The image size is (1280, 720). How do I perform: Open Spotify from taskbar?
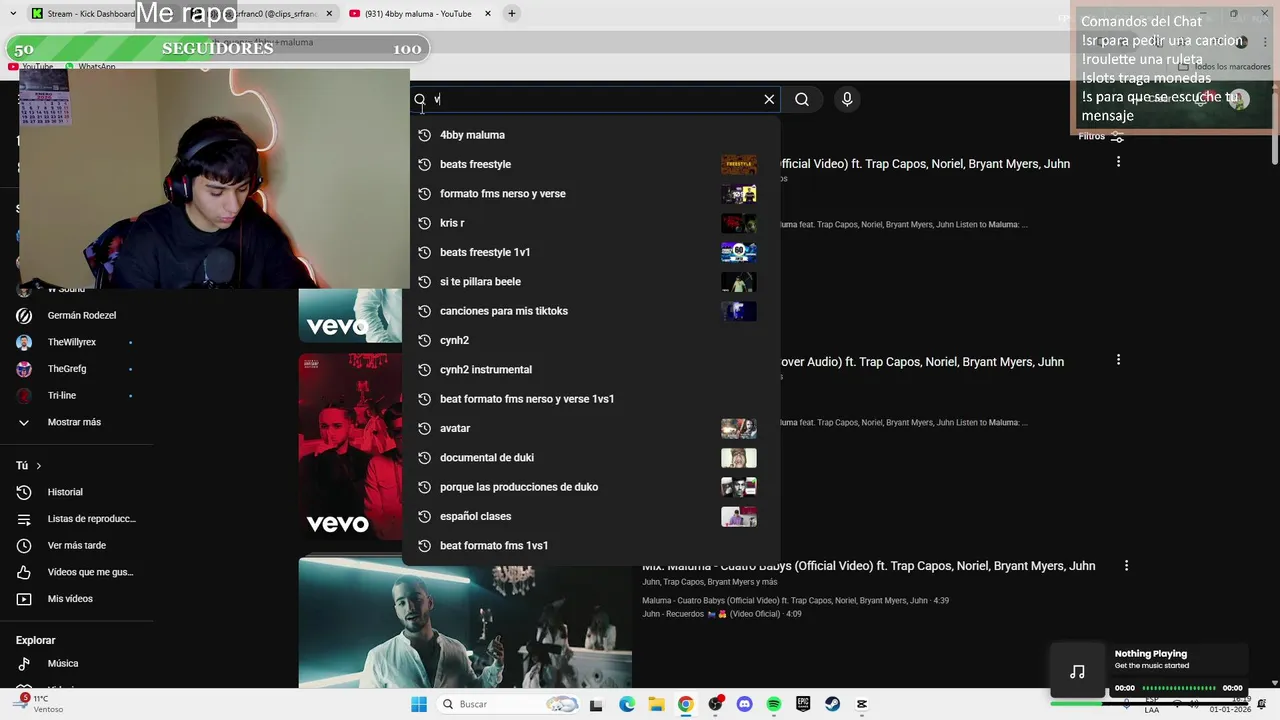pos(774,704)
